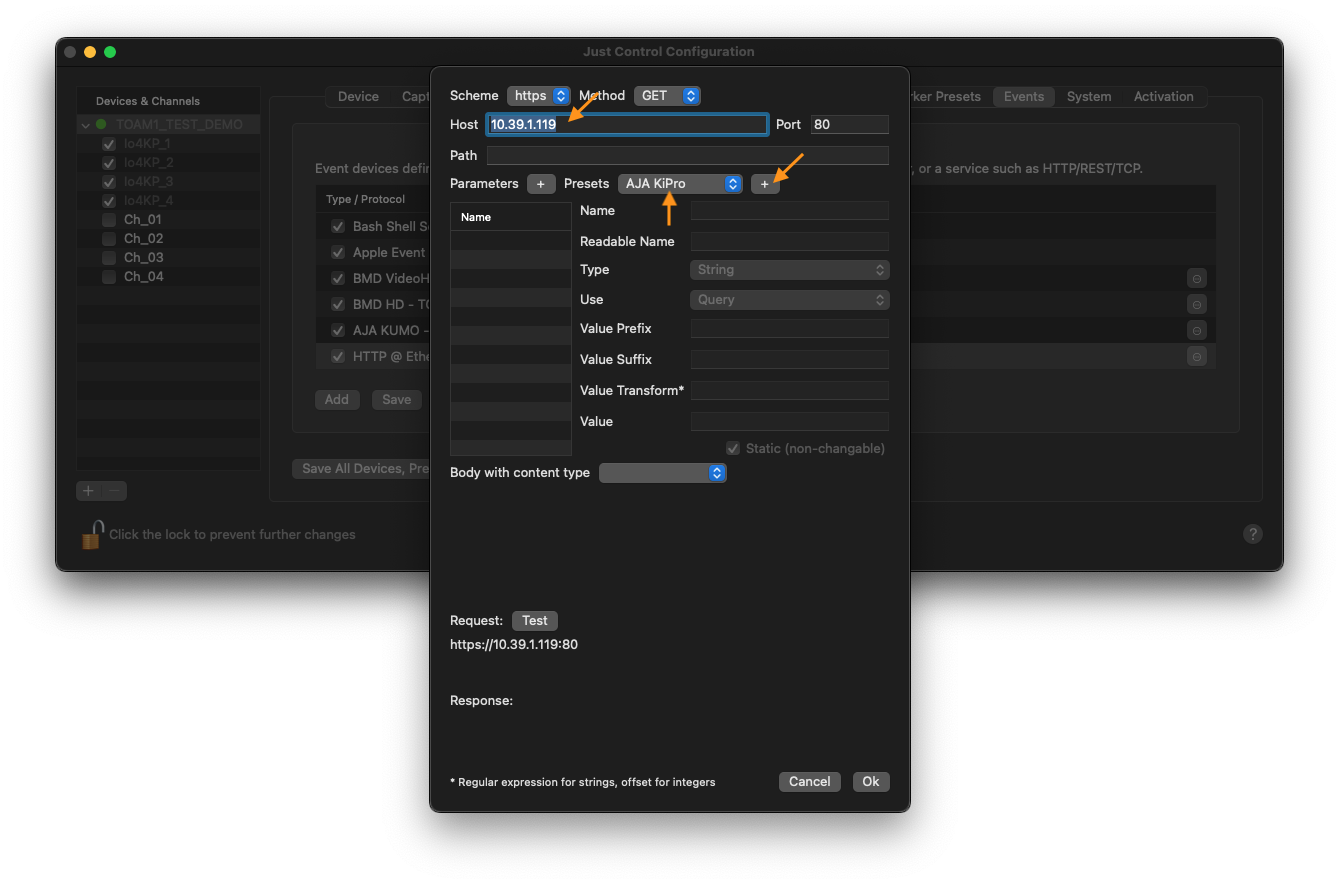This screenshot has width=1339, height=886.
Task: Open the Use Query dropdown
Action: tap(789, 300)
